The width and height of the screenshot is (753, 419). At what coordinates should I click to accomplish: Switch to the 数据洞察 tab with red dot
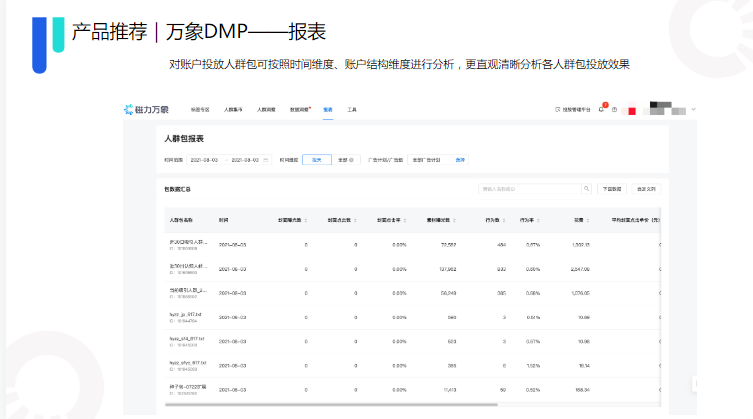click(x=300, y=110)
